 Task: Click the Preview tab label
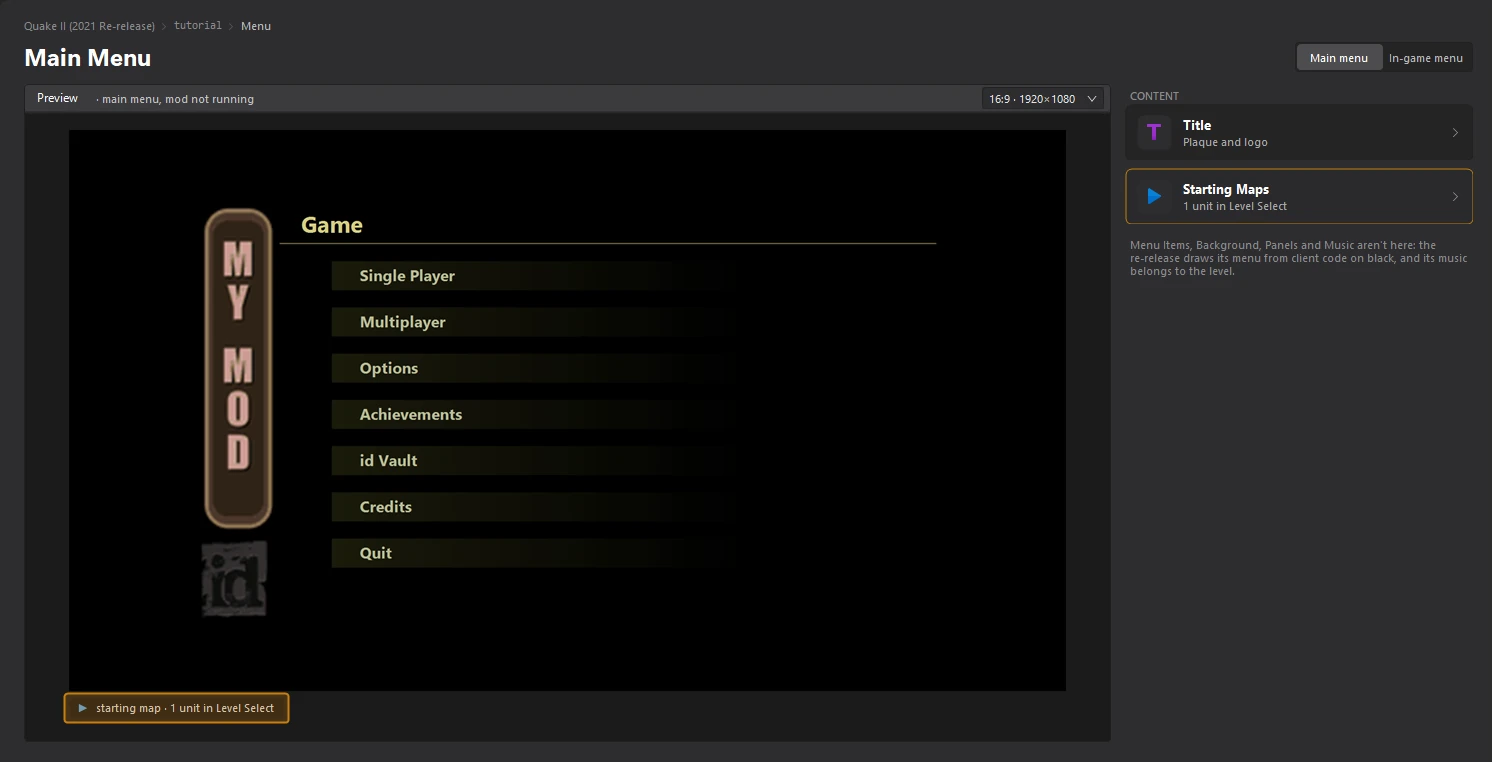[57, 98]
